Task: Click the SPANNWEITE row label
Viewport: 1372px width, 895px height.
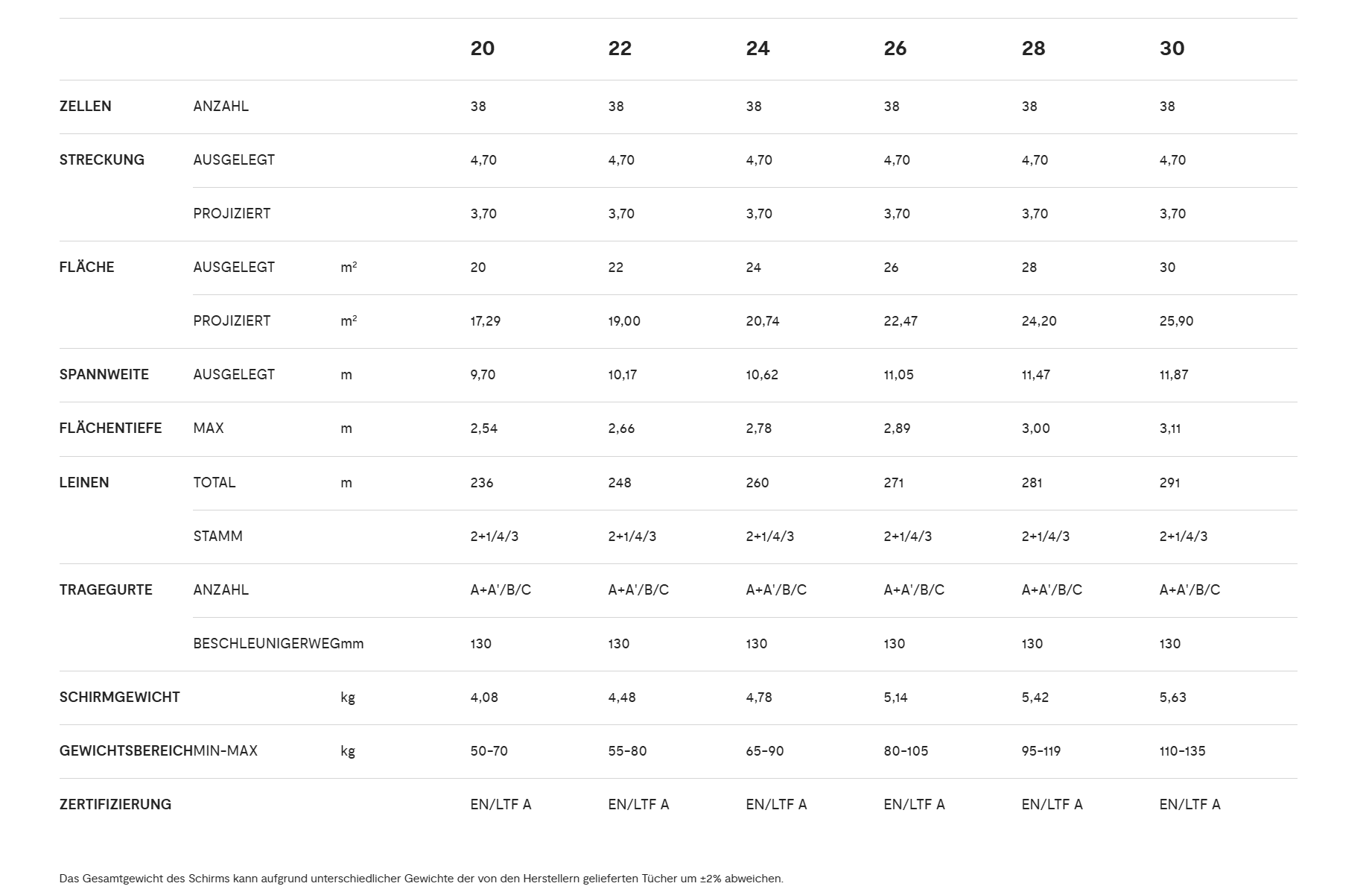Action: 104,375
